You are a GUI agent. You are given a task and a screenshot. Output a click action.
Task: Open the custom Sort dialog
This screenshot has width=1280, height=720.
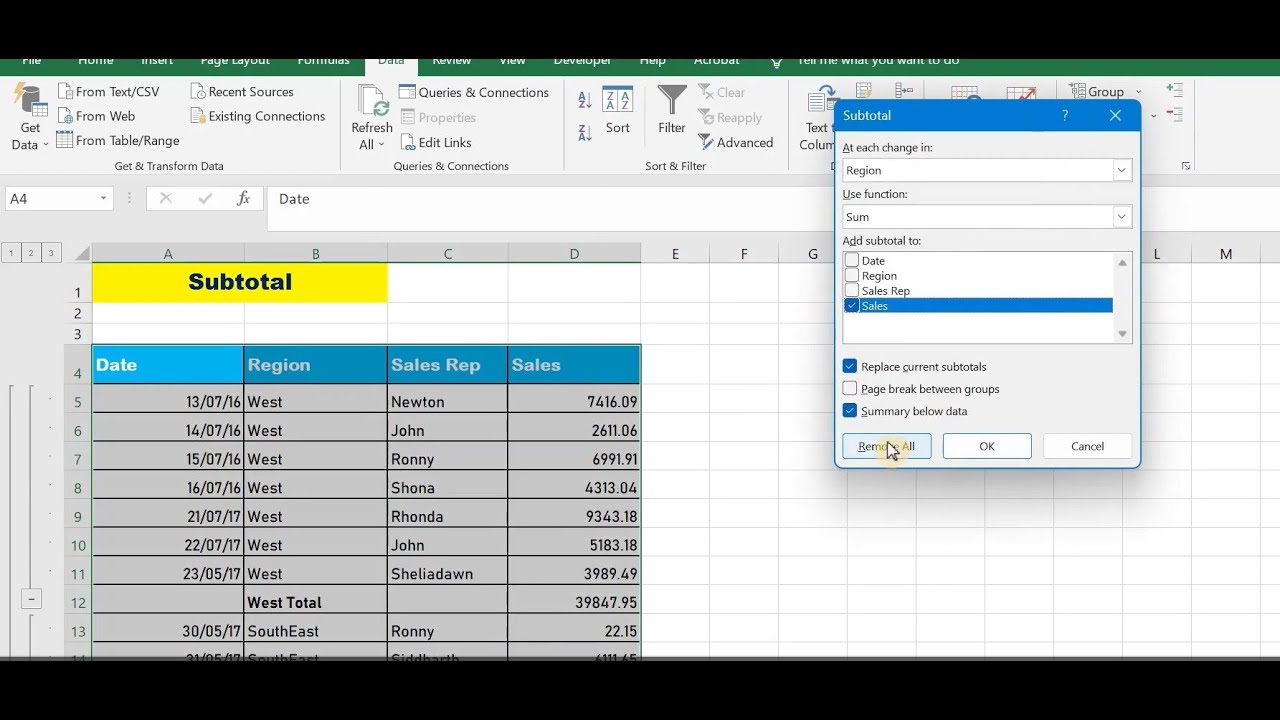point(618,110)
